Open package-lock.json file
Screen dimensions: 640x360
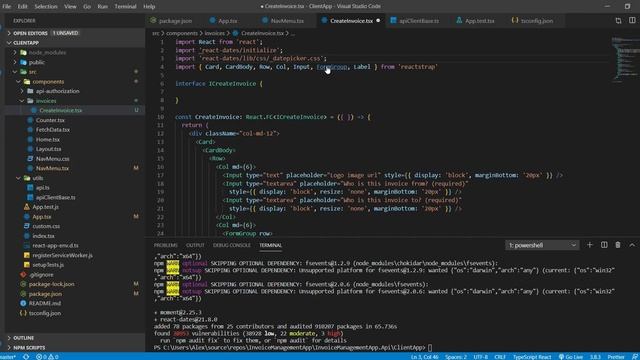tap(51, 284)
